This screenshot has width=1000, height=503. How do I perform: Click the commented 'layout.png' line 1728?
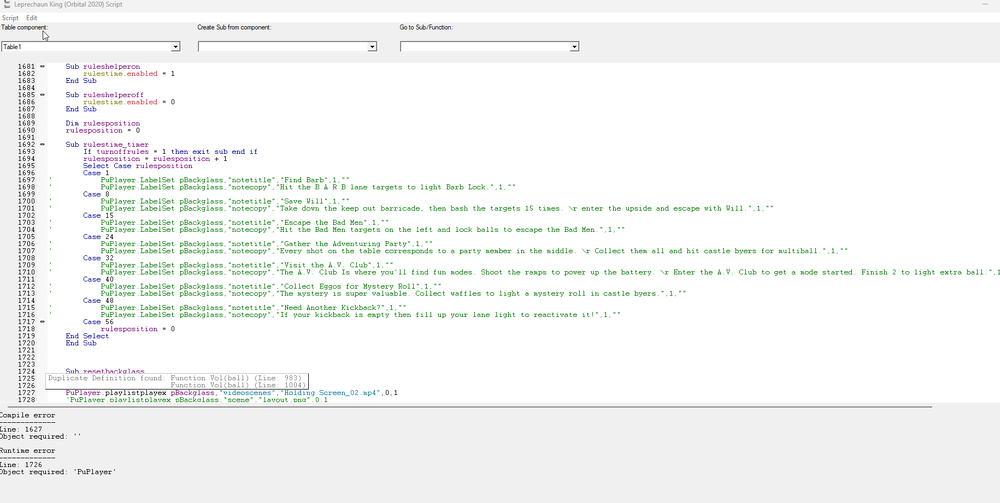coord(196,400)
